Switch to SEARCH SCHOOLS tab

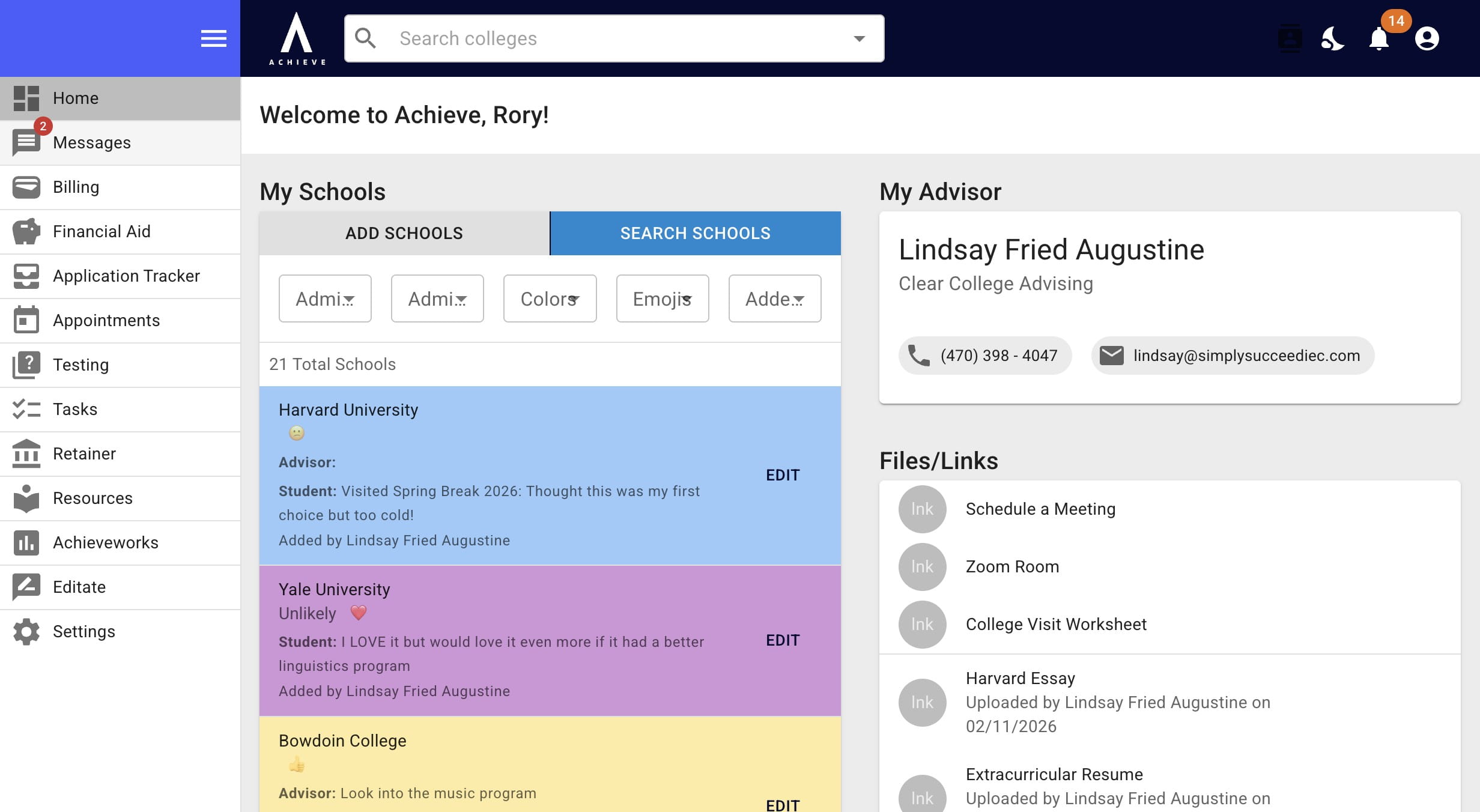[696, 233]
